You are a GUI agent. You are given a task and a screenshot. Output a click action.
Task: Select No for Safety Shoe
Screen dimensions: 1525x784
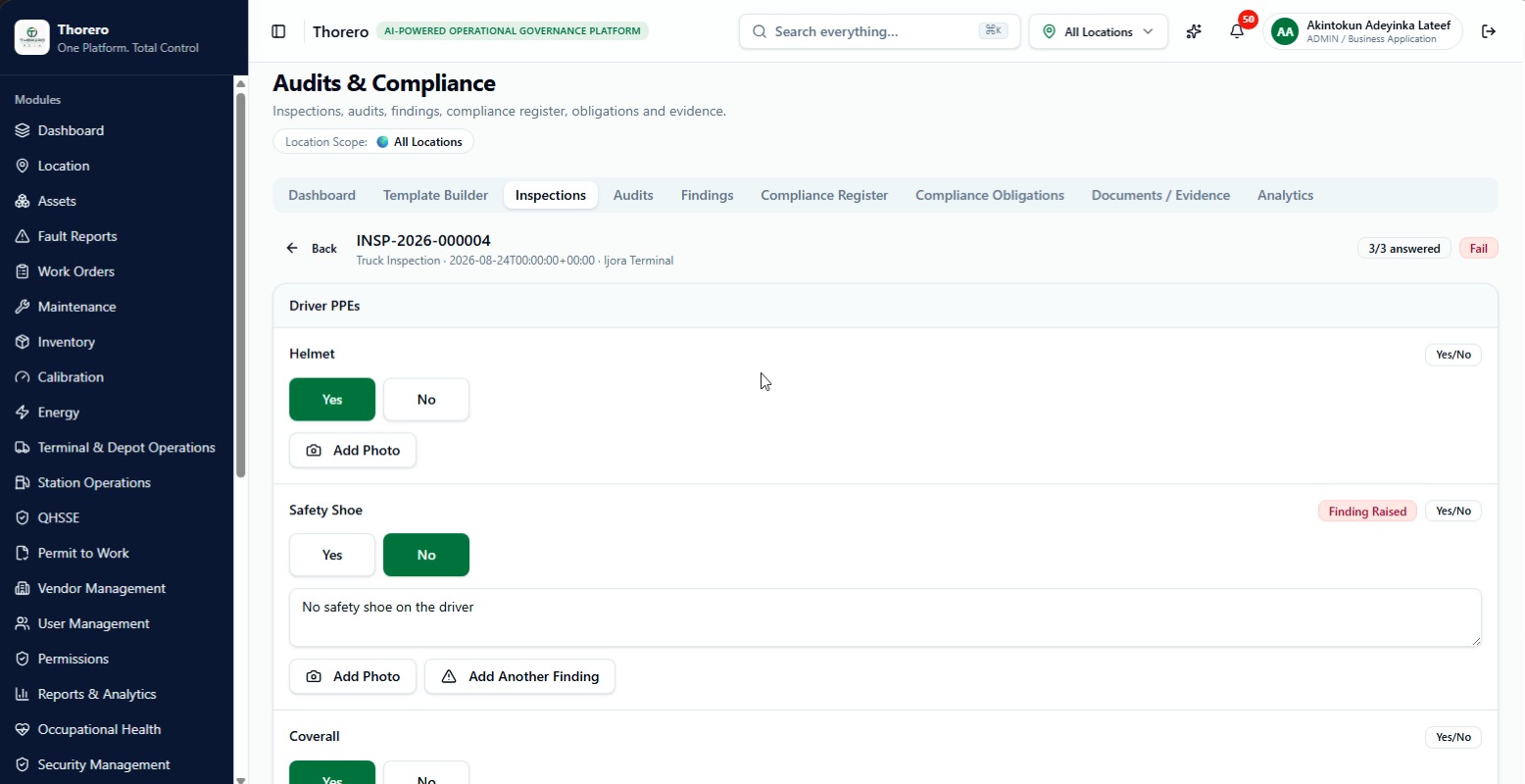point(426,555)
